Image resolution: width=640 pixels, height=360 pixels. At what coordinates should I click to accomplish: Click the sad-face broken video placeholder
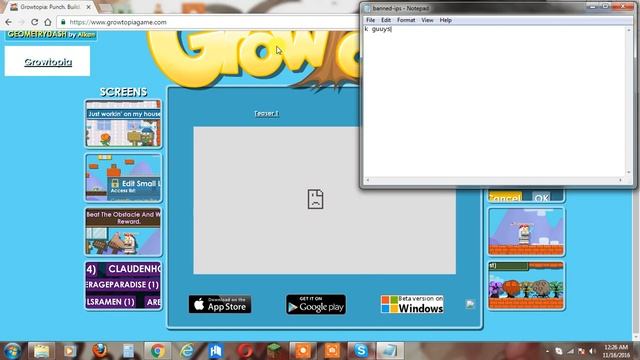315,199
